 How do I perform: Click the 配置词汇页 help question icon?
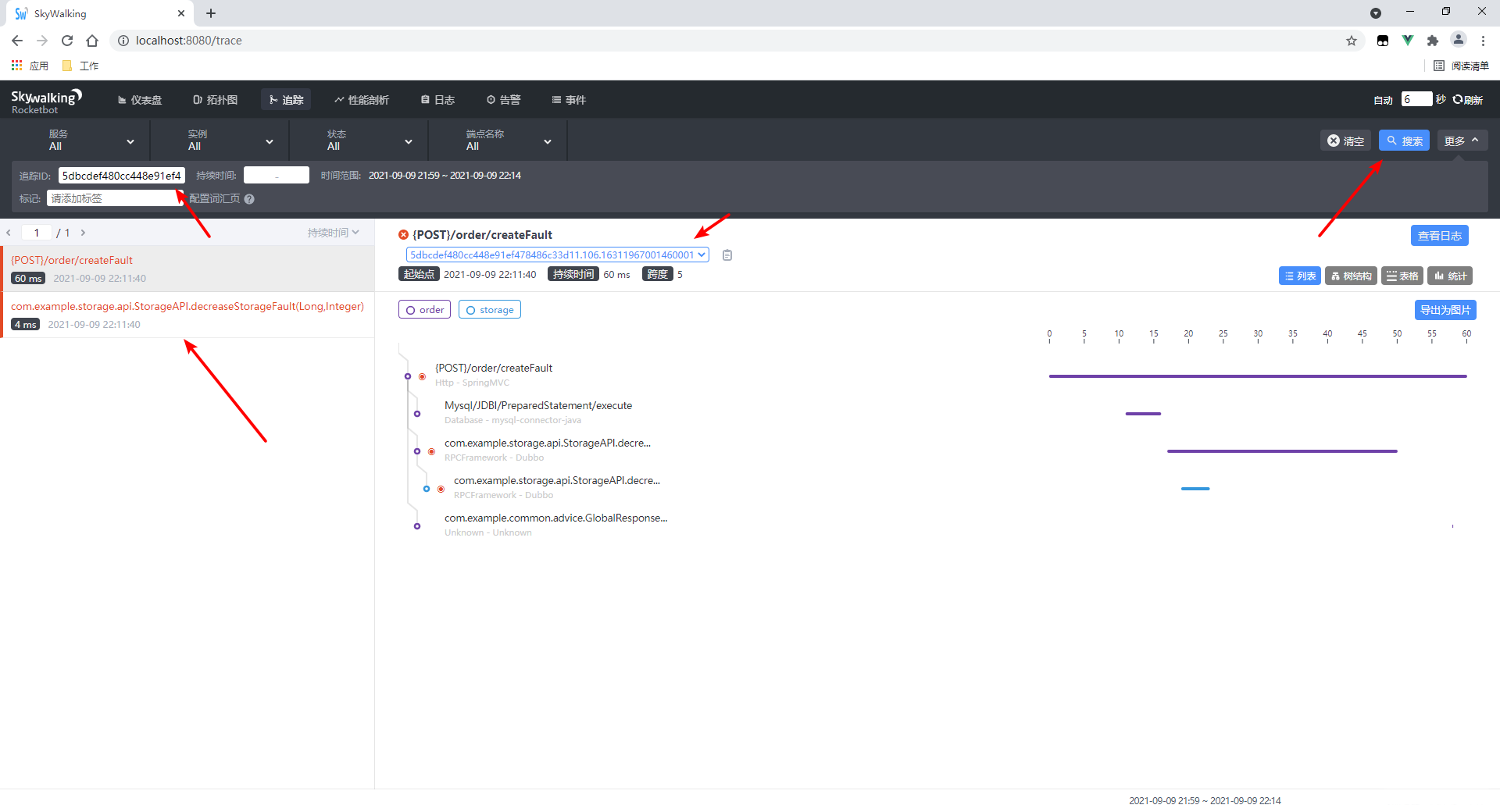click(249, 199)
